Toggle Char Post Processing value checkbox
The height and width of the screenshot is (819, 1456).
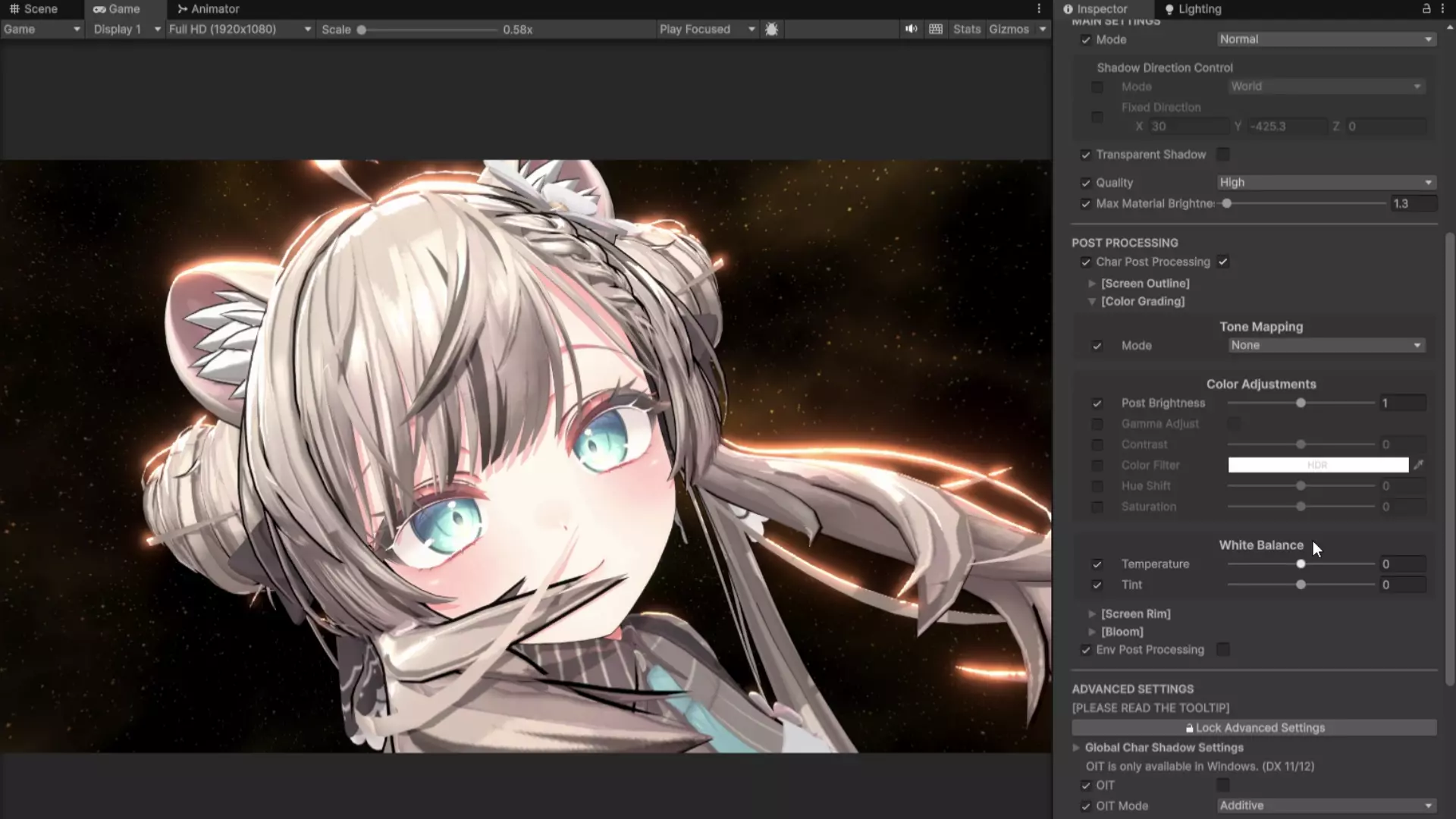[x=1223, y=262]
